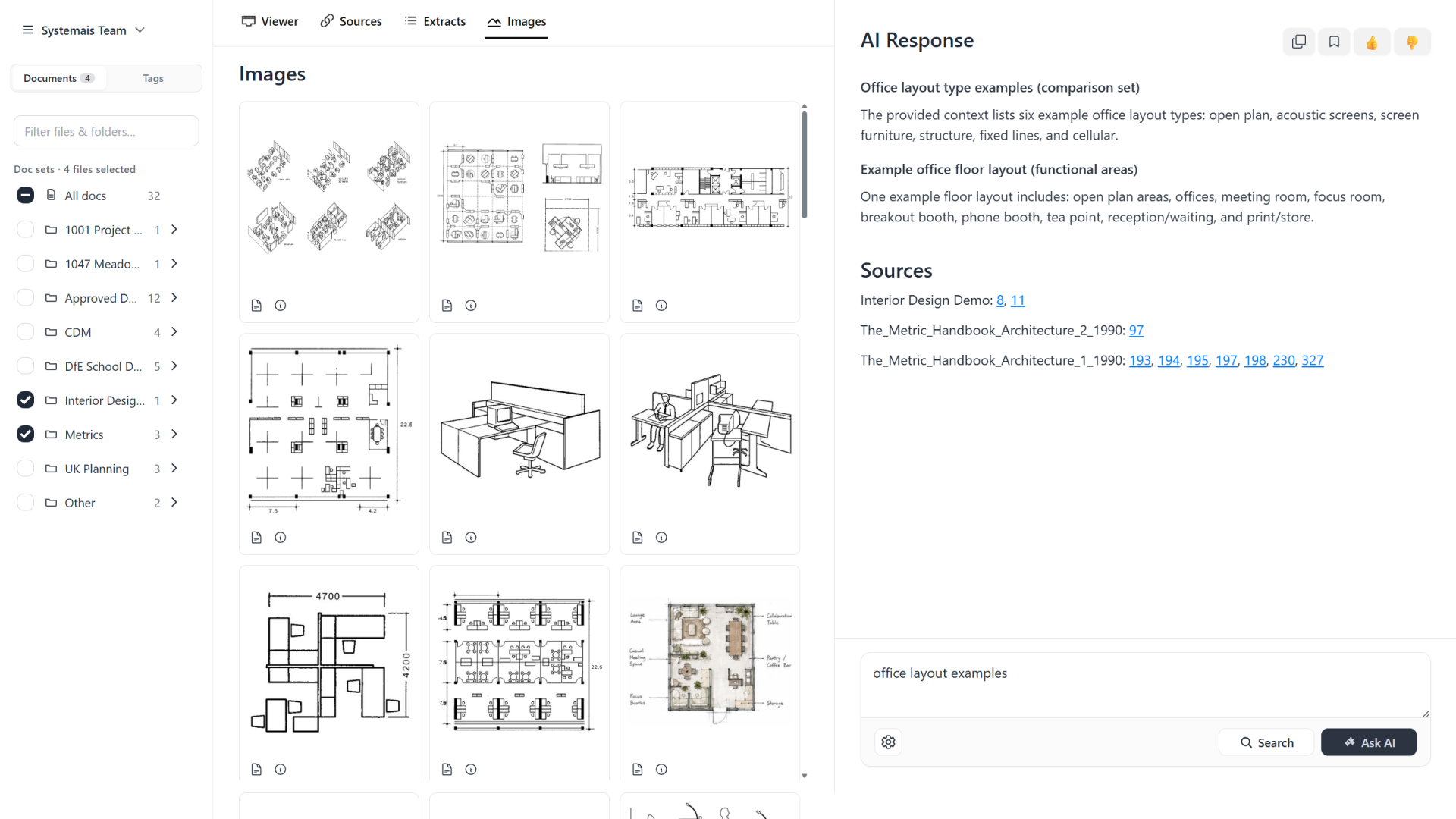The image size is (1456, 819).
Task: Show info for open plan desks layout
Action: click(x=471, y=770)
